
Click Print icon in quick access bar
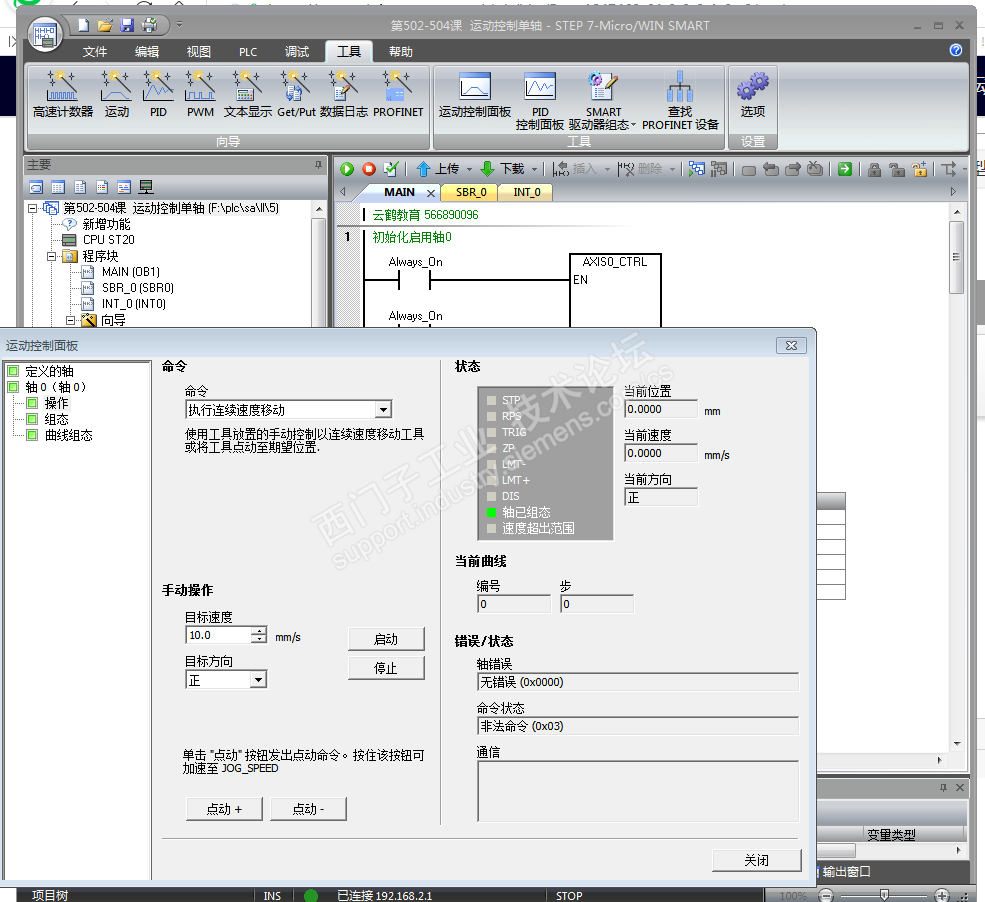(x=150, y=25)
